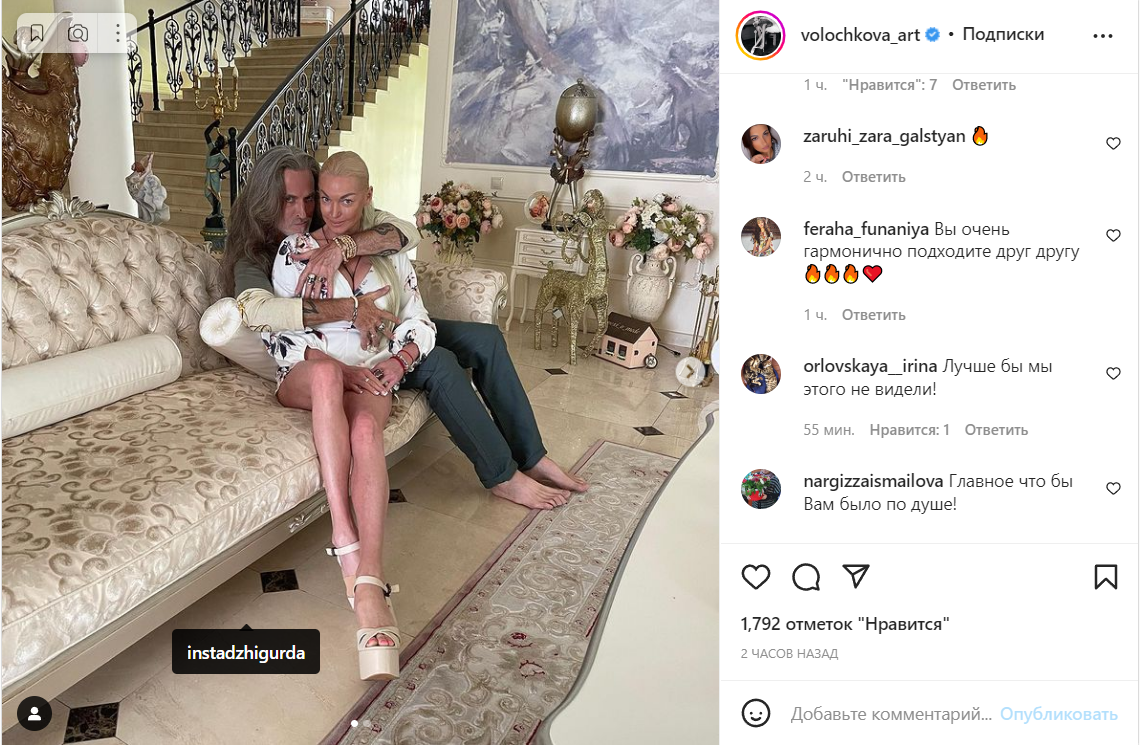1140x745 pixels.
Task: Click the Подписки following button
Action: [1003, 34]
